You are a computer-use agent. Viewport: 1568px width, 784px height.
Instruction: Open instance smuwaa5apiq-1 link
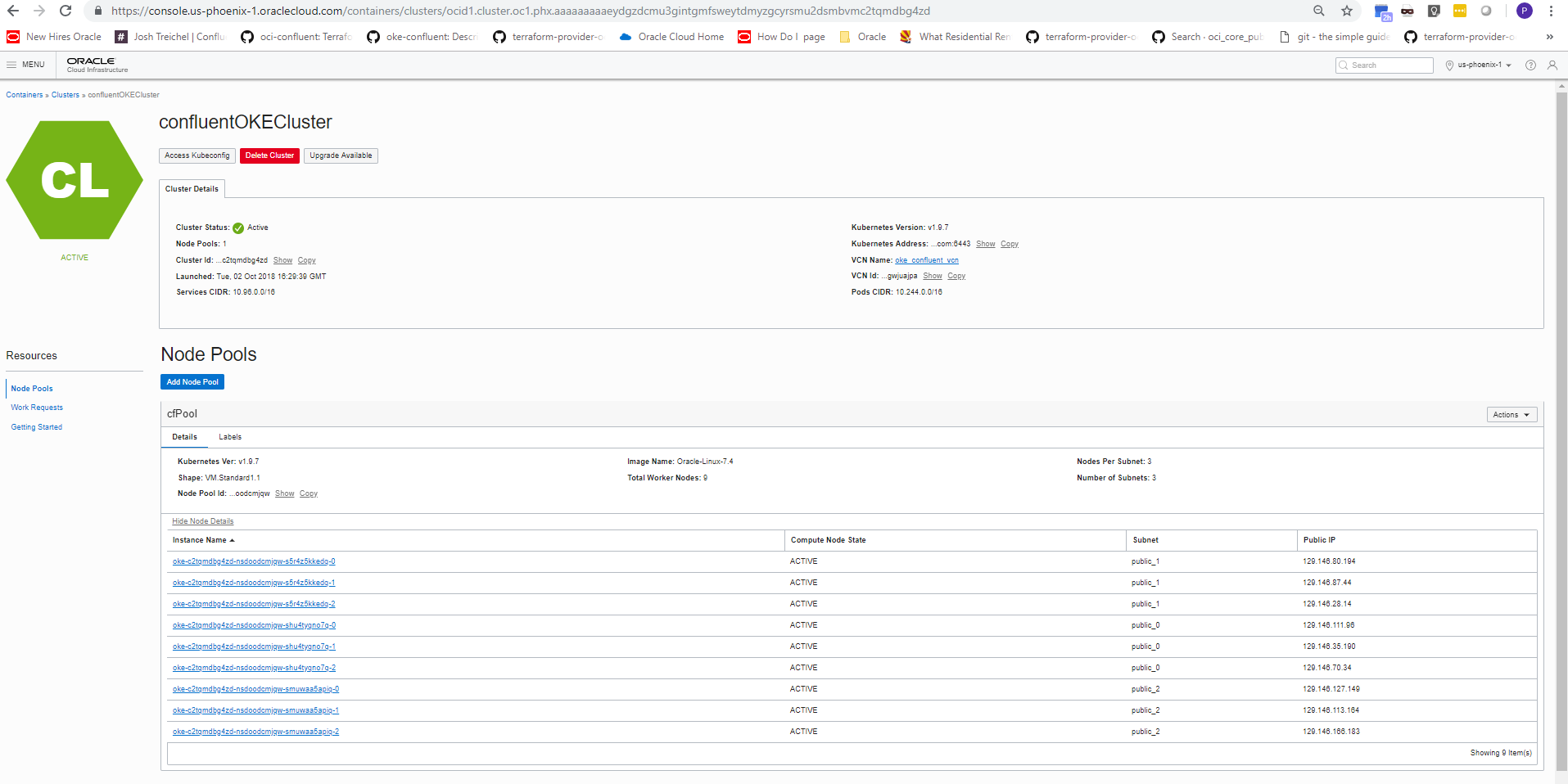(x=255, y=710)
